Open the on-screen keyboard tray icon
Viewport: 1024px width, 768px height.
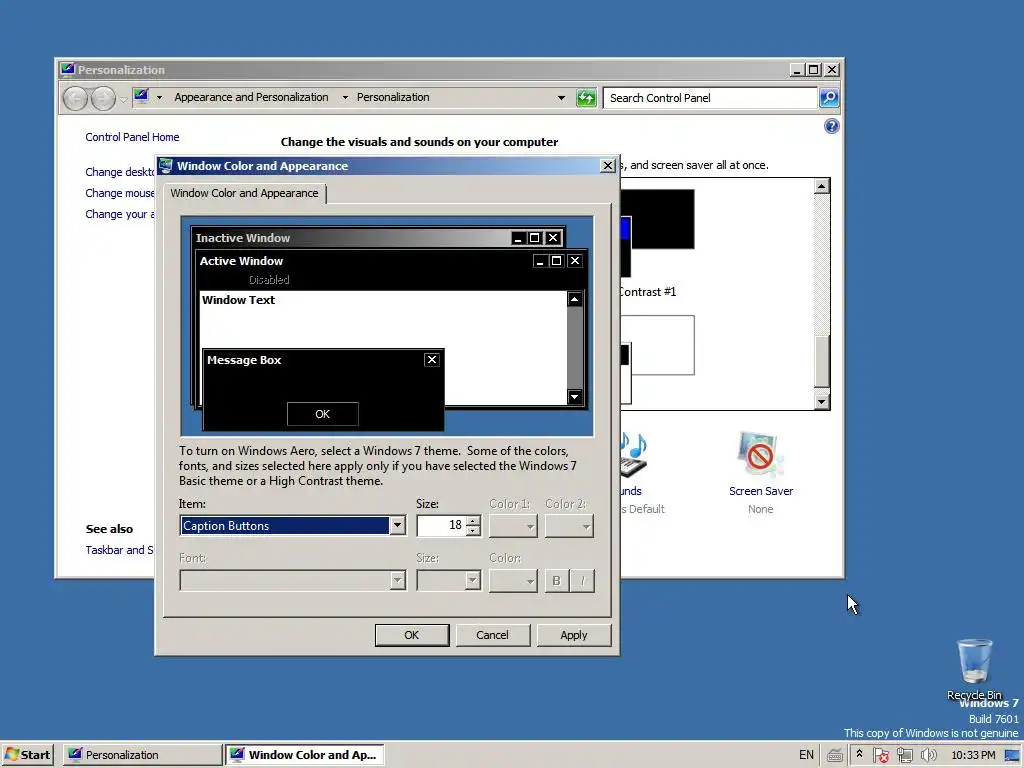tap(834, 756)
